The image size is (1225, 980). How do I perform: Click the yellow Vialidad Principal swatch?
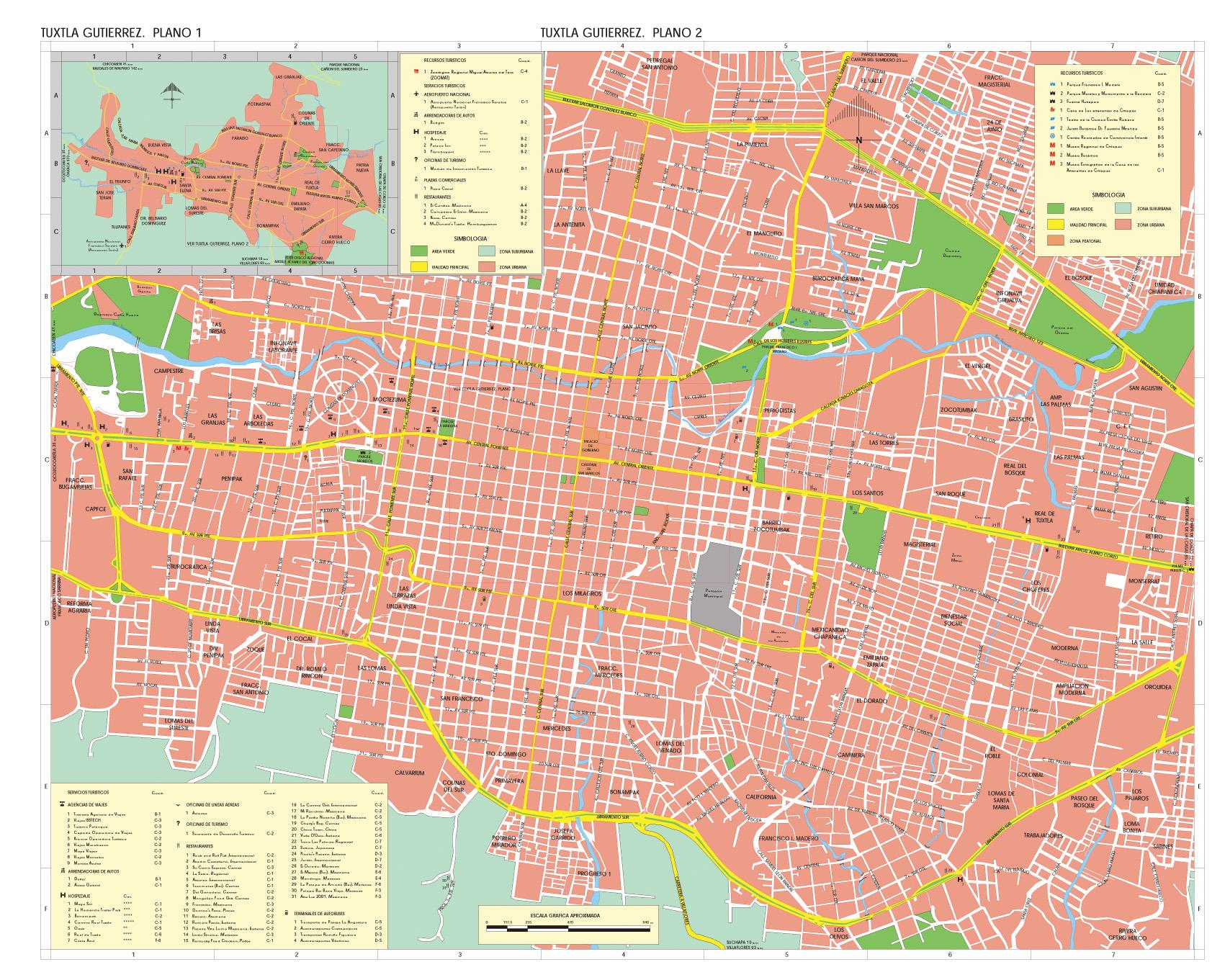coord(1055,224)
